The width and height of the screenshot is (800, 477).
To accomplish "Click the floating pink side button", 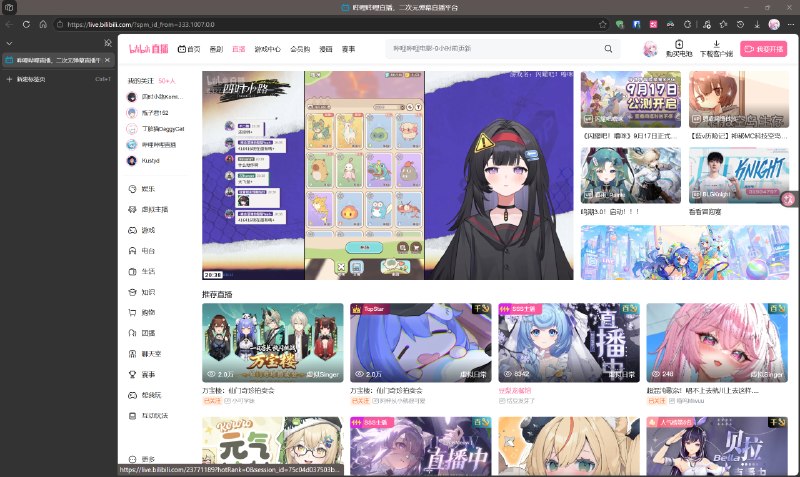I will [790, 199].
